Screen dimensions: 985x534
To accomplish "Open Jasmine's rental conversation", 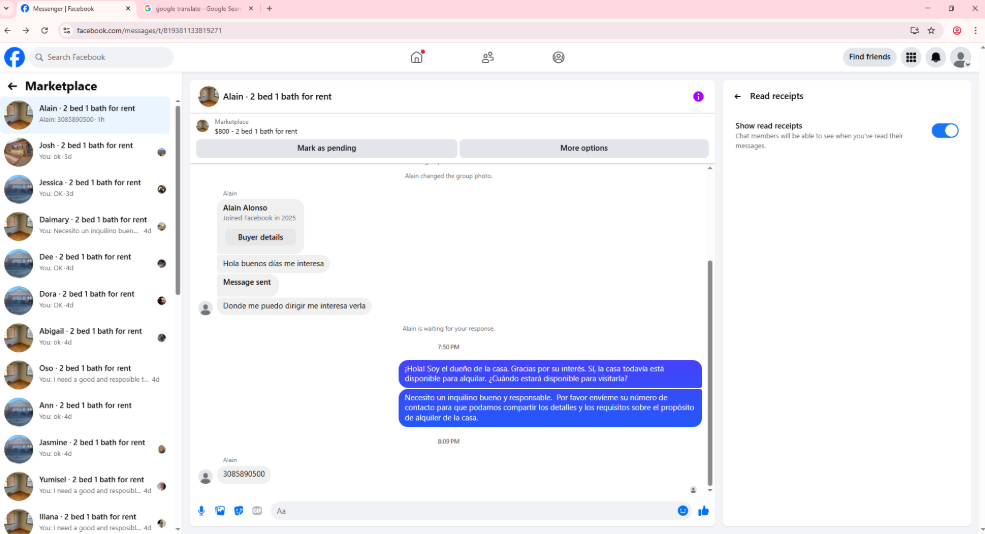I will (85, 448).
